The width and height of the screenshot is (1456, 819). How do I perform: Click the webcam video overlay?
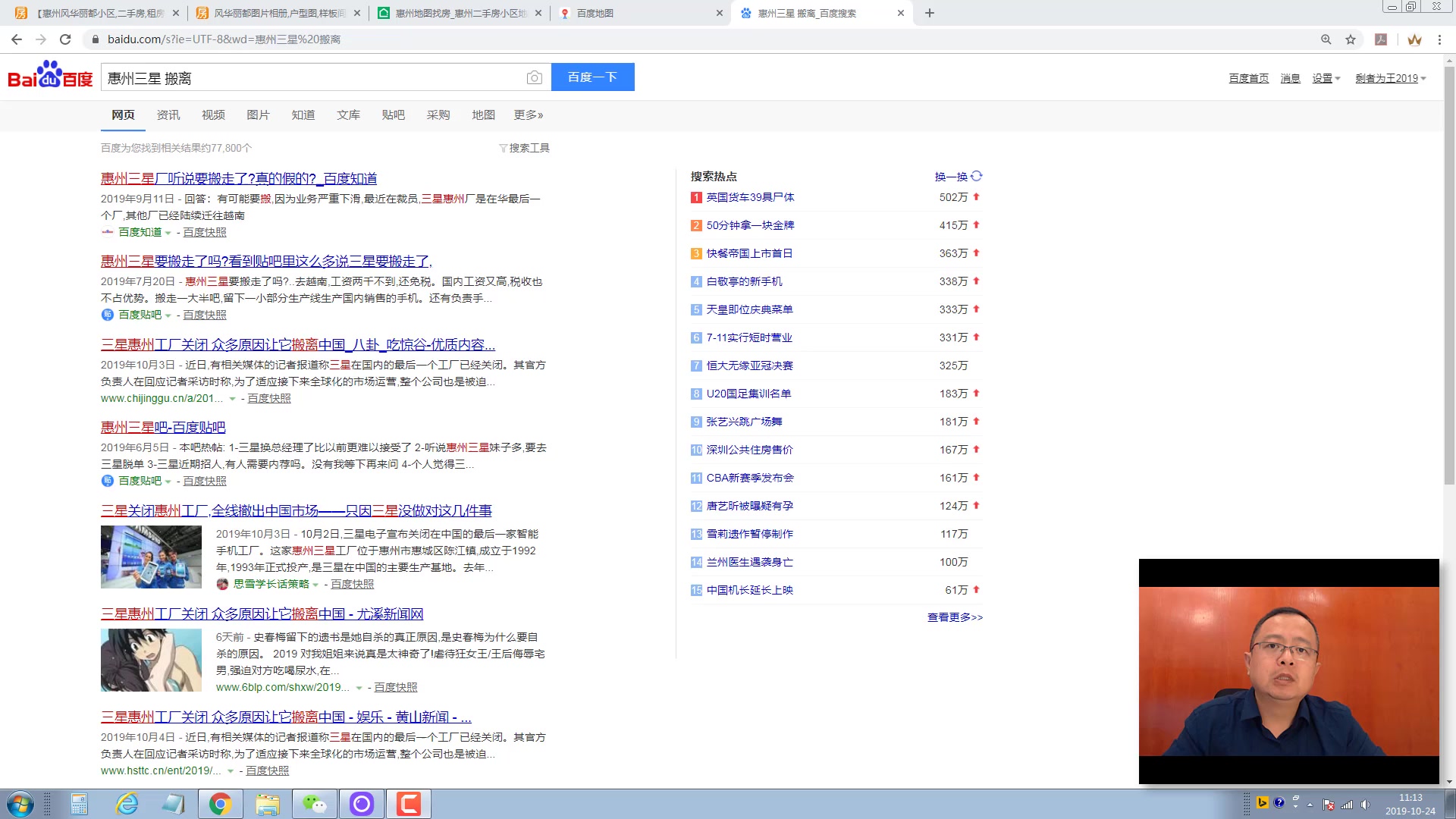(1289, 671)
